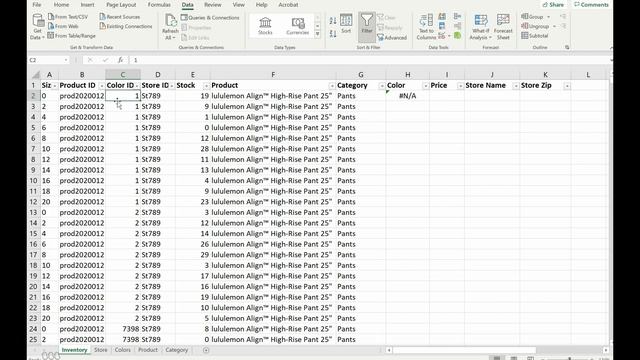Expand the Data Types gallery

point(318,35)
